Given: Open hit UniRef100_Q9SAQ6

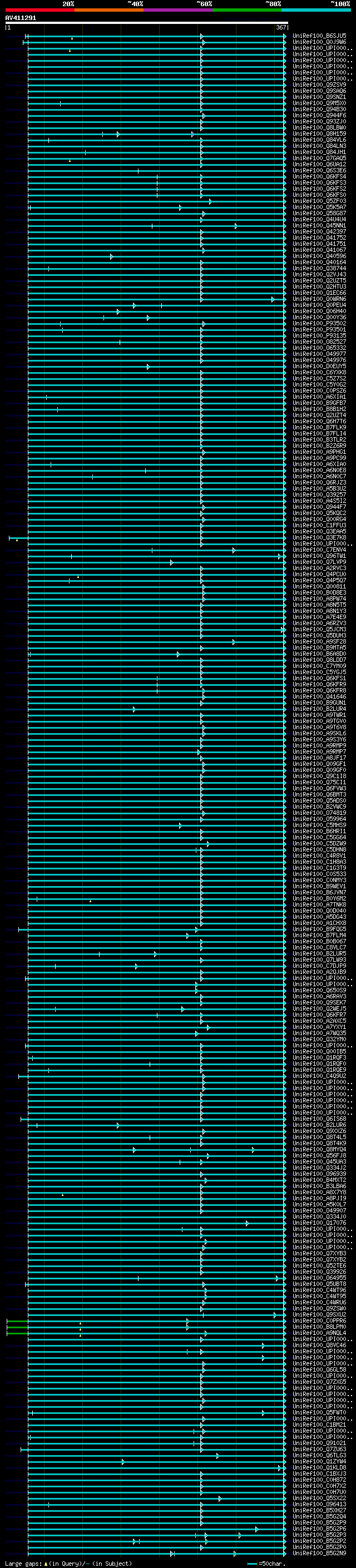Looking at the screenshot, I should (319, 91).
